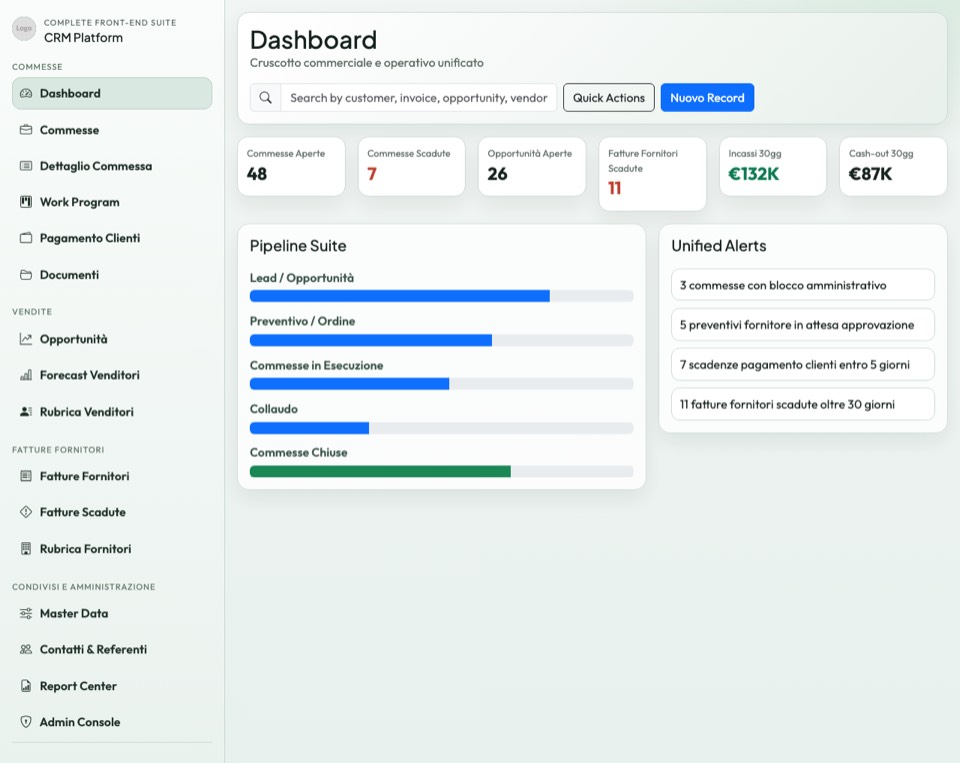
Task: Click the Dashboard gauge icon in sidebar
Action: pyautogui.click(x=26, y=94)
